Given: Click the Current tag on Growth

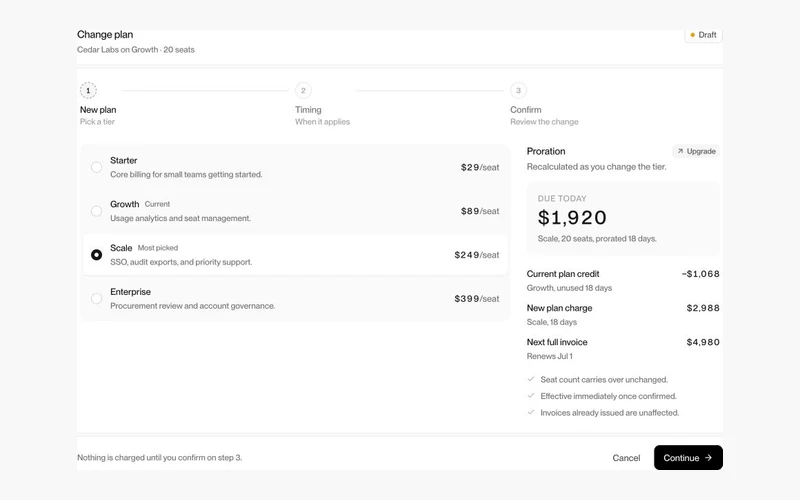Looking at the screenshot, I should point(157,204).
